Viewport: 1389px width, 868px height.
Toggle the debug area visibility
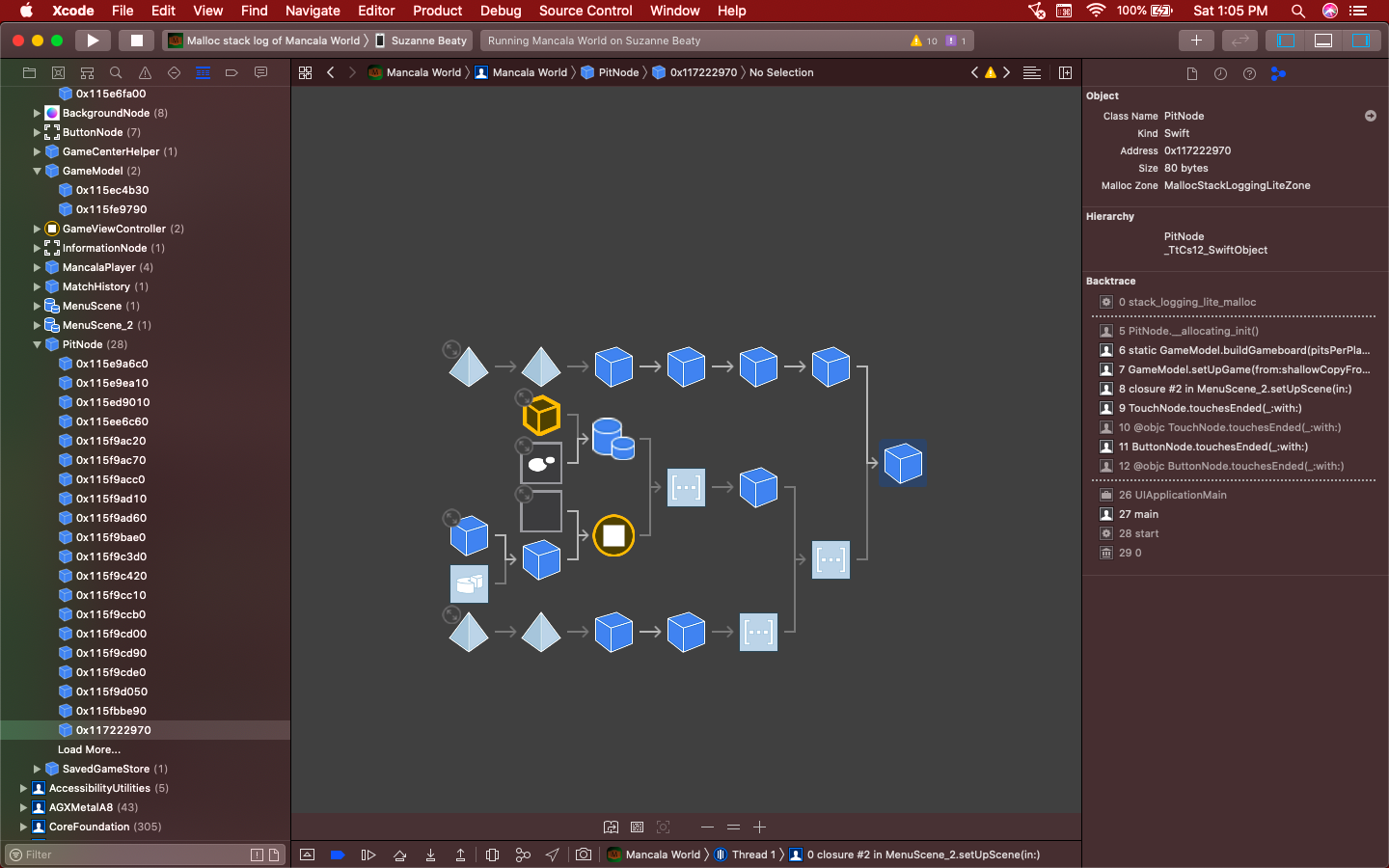click(1323, 41)
